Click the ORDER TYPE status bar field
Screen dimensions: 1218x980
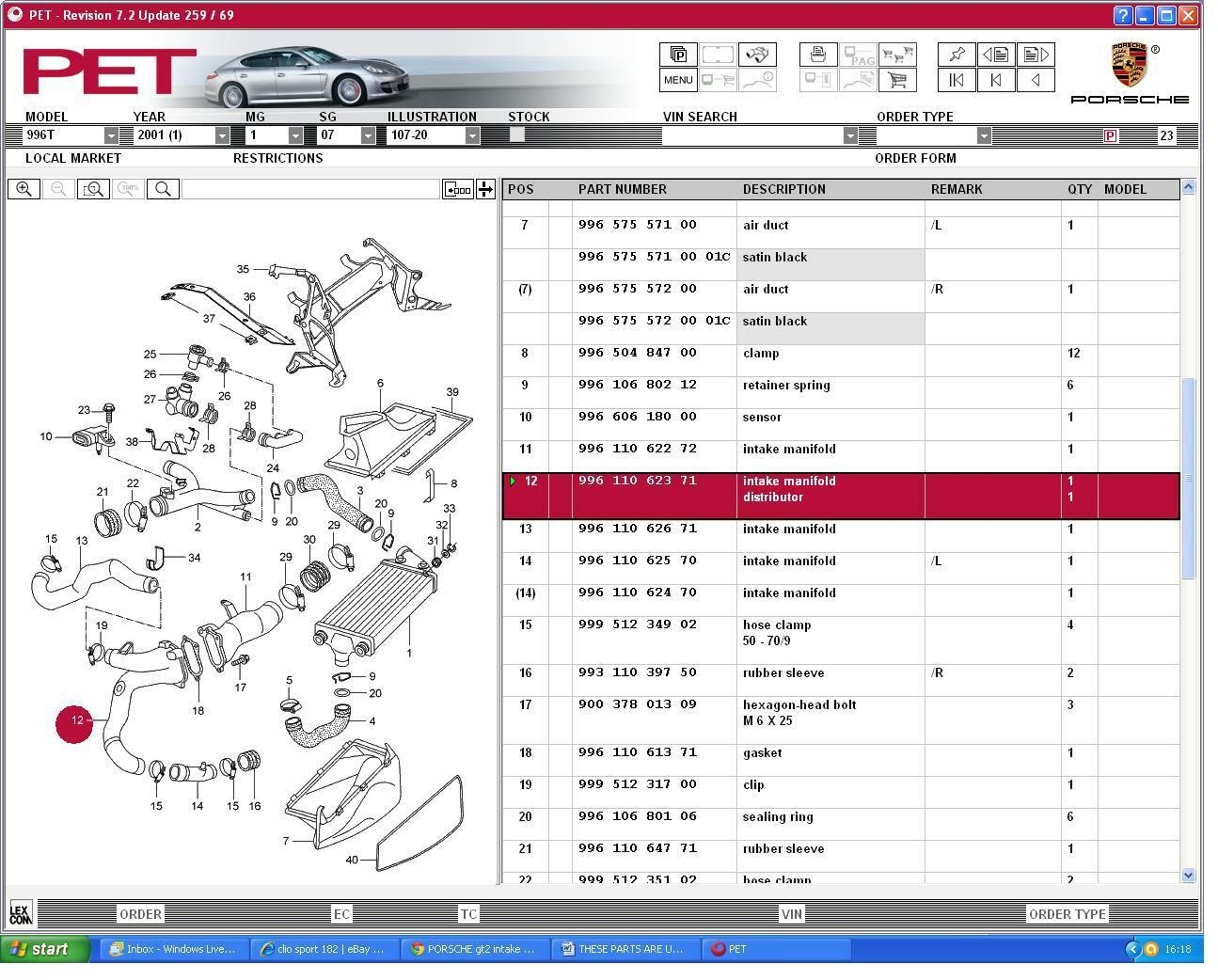tap(1067, 914)
